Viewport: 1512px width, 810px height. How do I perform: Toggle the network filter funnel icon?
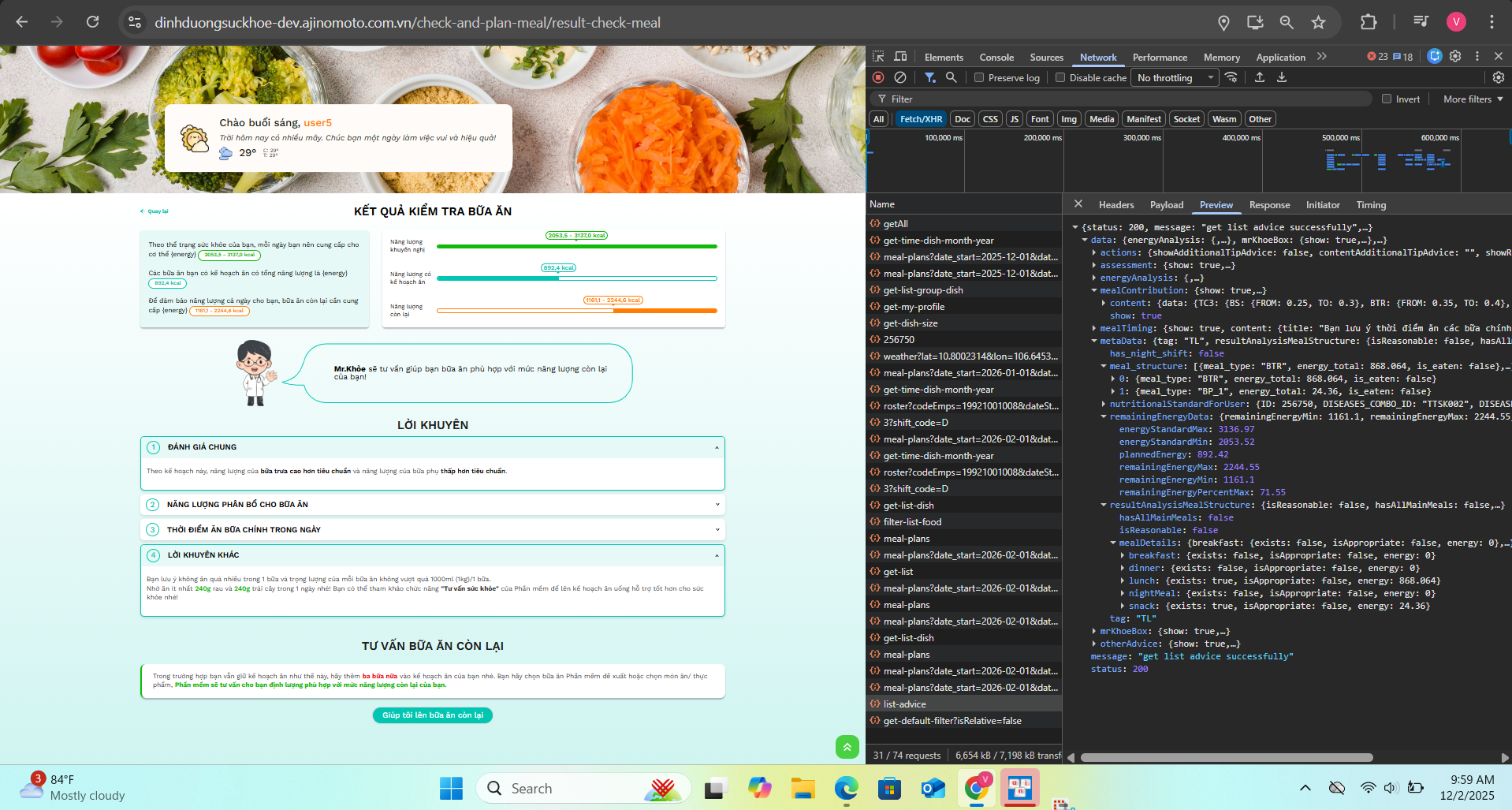[x=930, y=77]
